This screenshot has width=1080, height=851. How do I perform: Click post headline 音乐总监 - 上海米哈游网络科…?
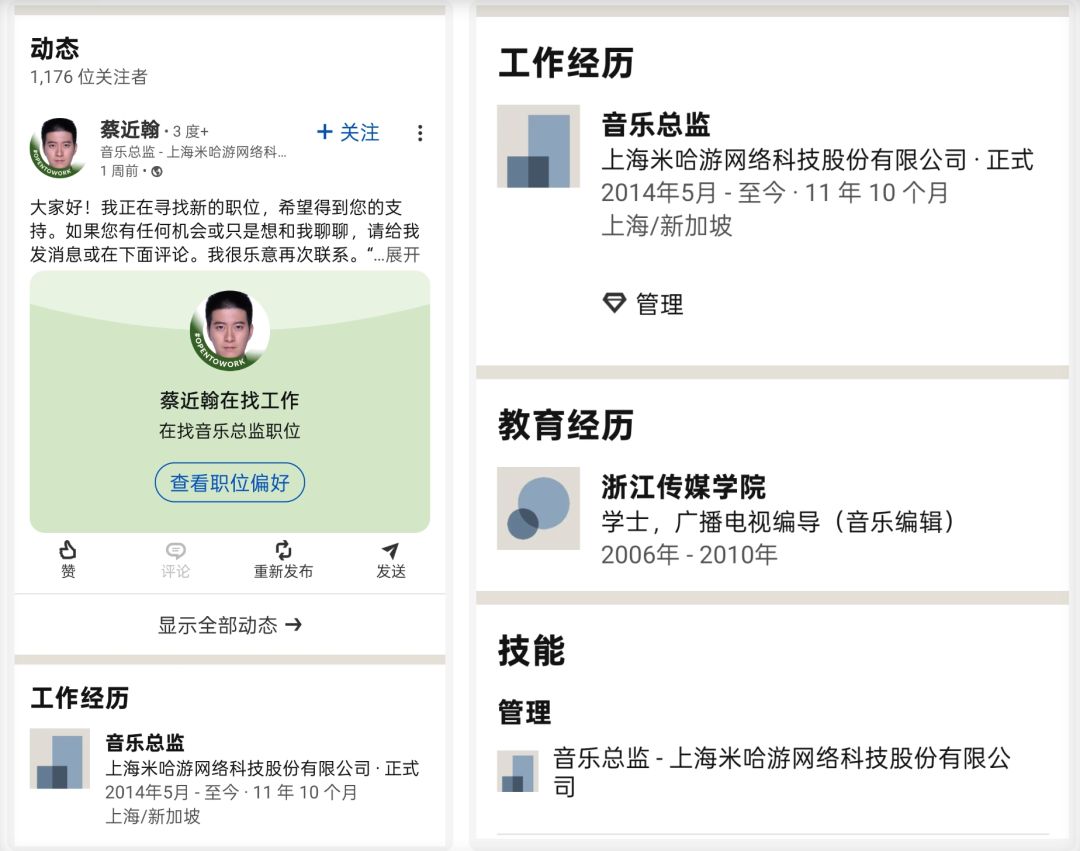pyautogui.click(x=194, y=151)
